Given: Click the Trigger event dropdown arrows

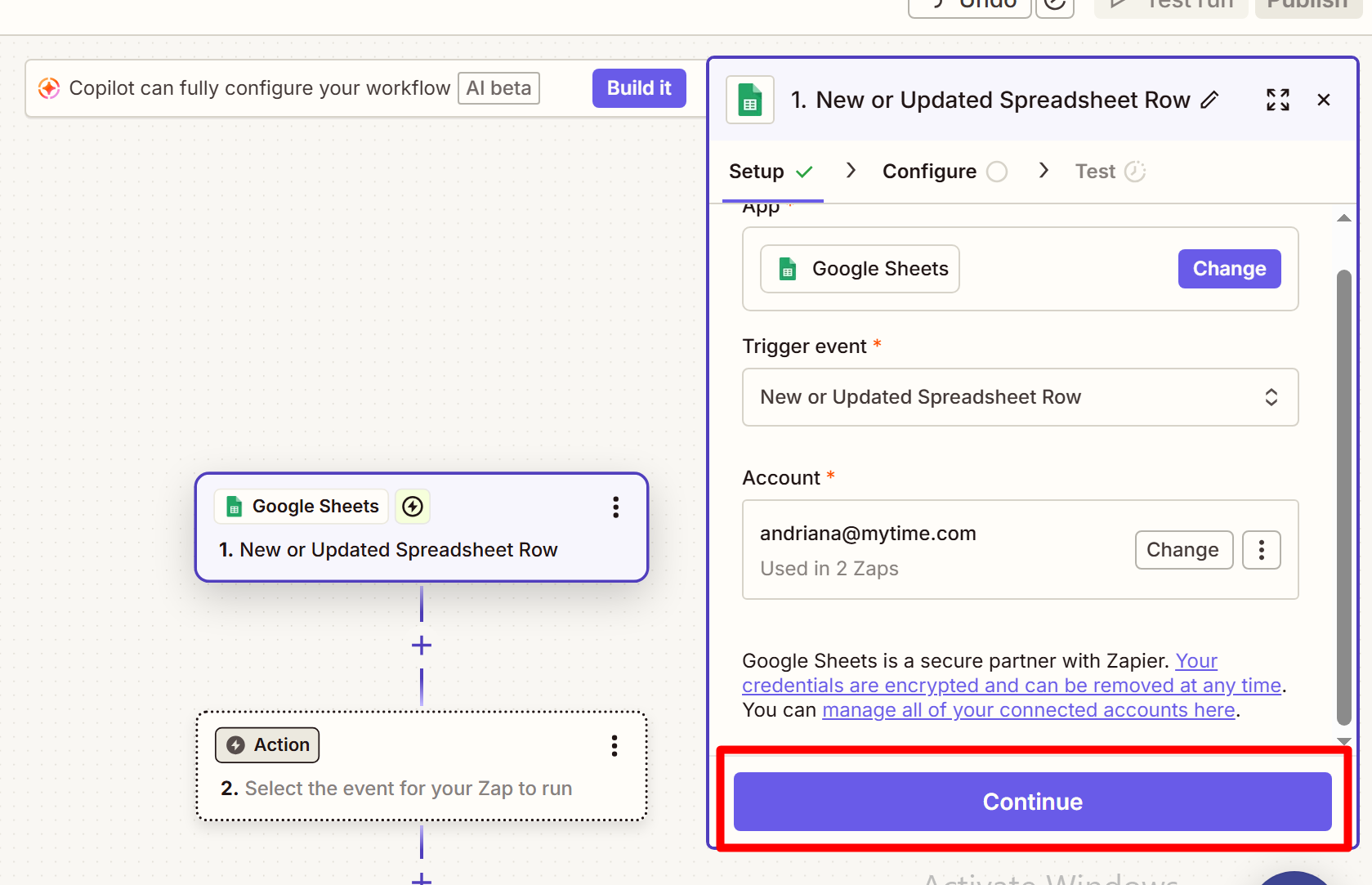Looking at the screenshot, I should point(1271,397).
